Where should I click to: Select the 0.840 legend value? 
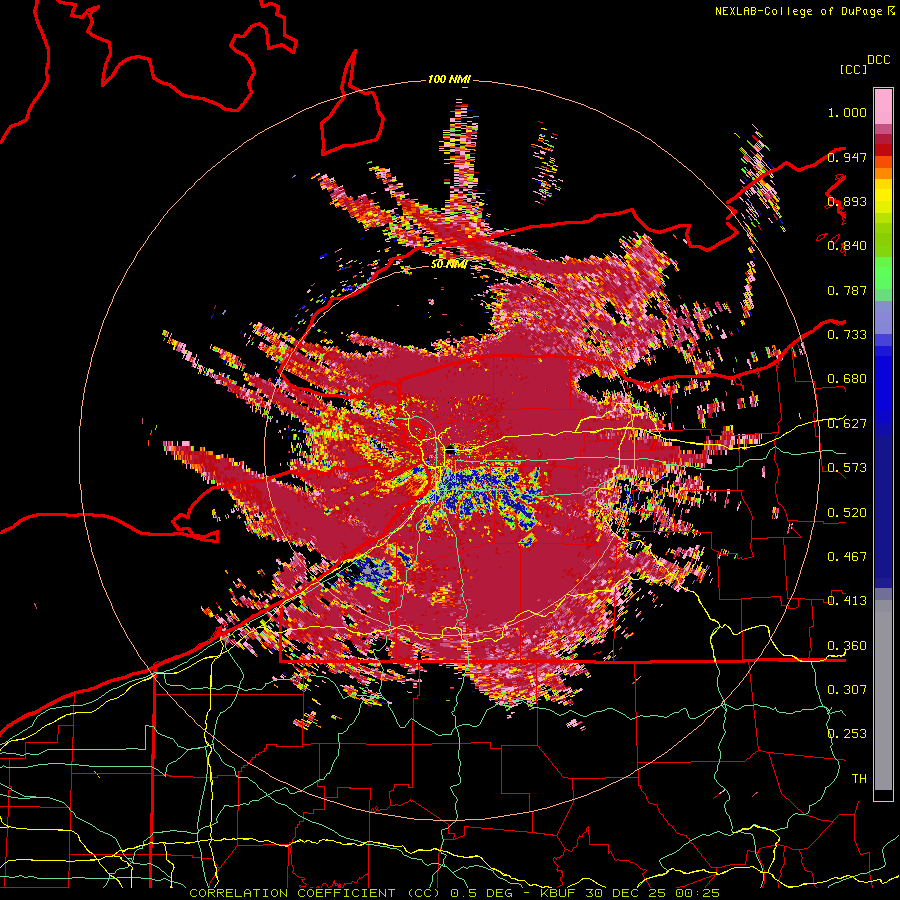(847, 246)
